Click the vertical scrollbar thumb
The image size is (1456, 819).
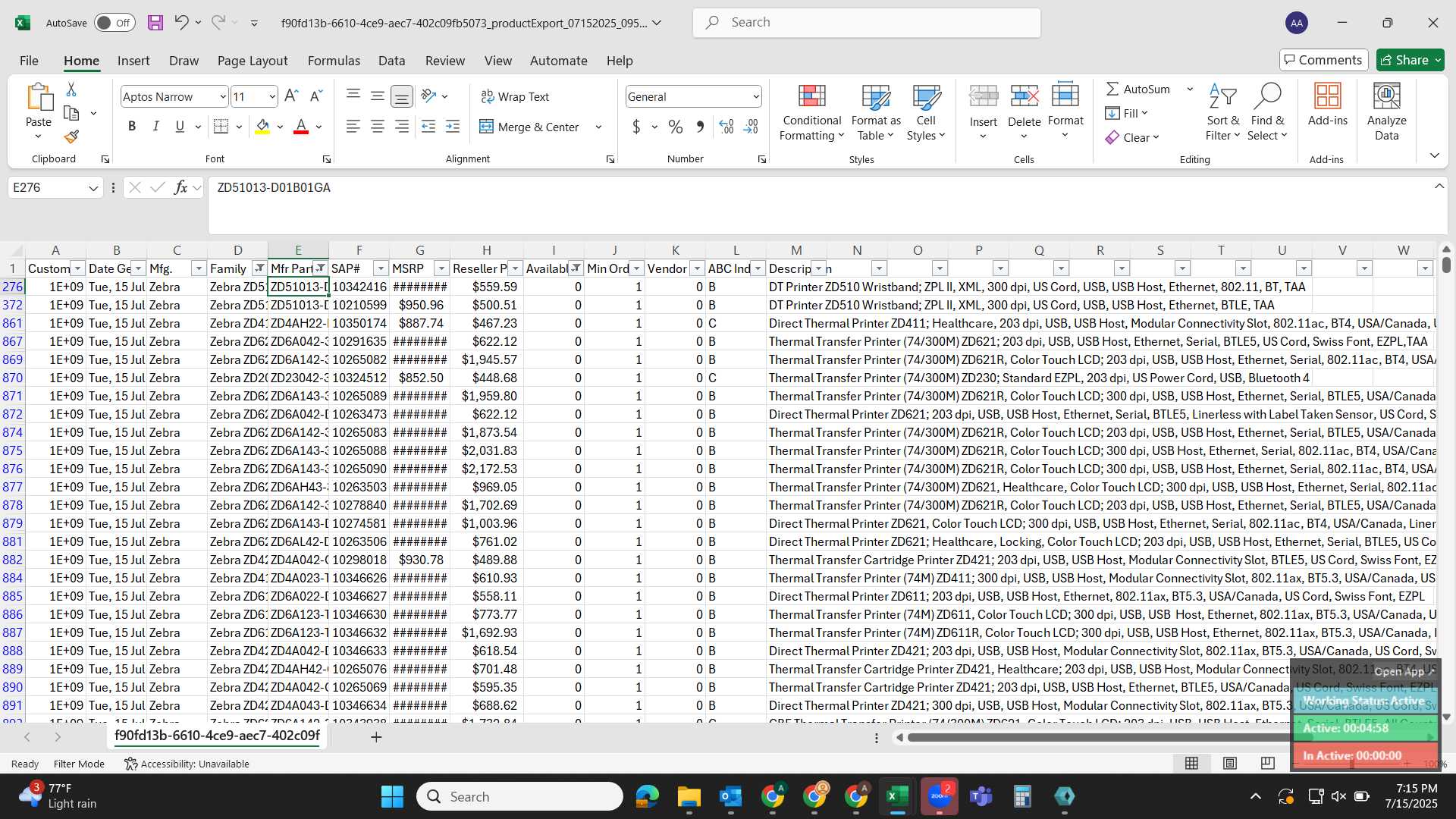pos(1446,265)
